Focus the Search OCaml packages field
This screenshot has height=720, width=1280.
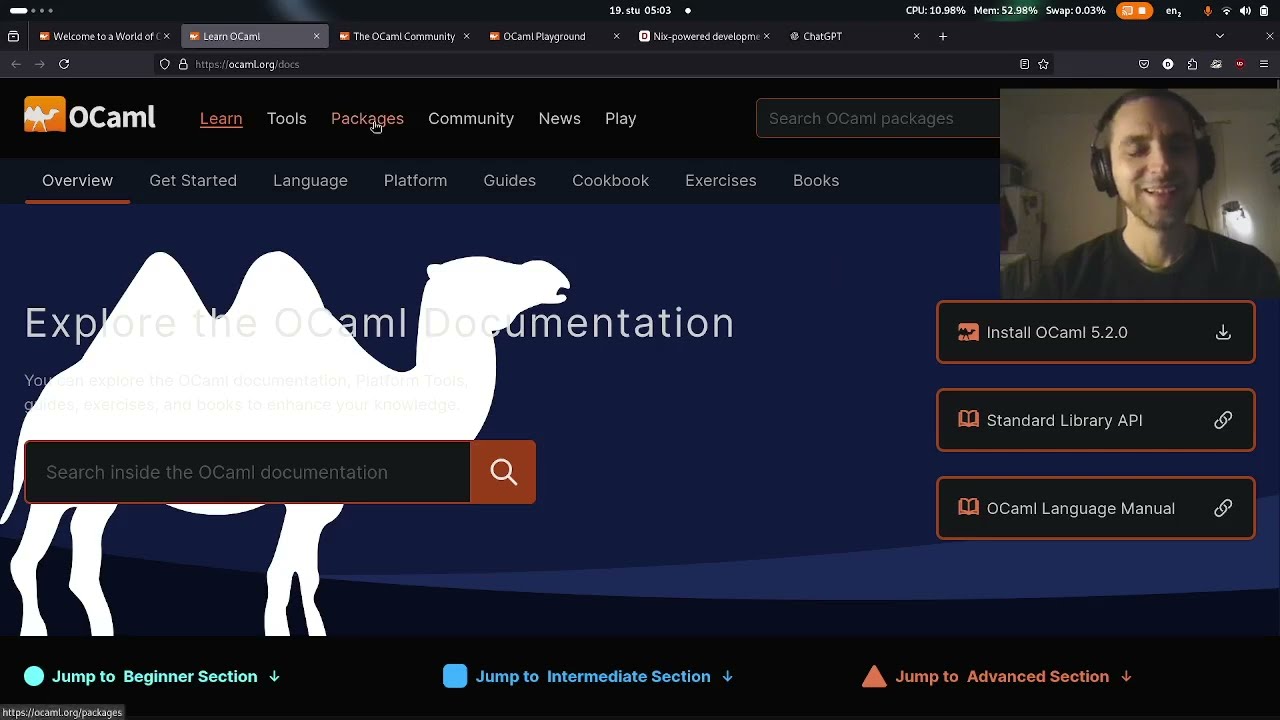point(878,118)
